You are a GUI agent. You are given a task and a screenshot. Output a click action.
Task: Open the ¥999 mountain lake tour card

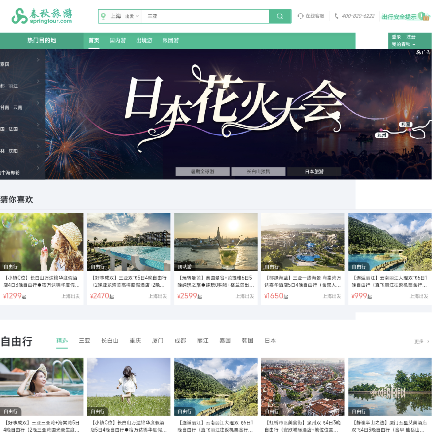pos(390,259)
